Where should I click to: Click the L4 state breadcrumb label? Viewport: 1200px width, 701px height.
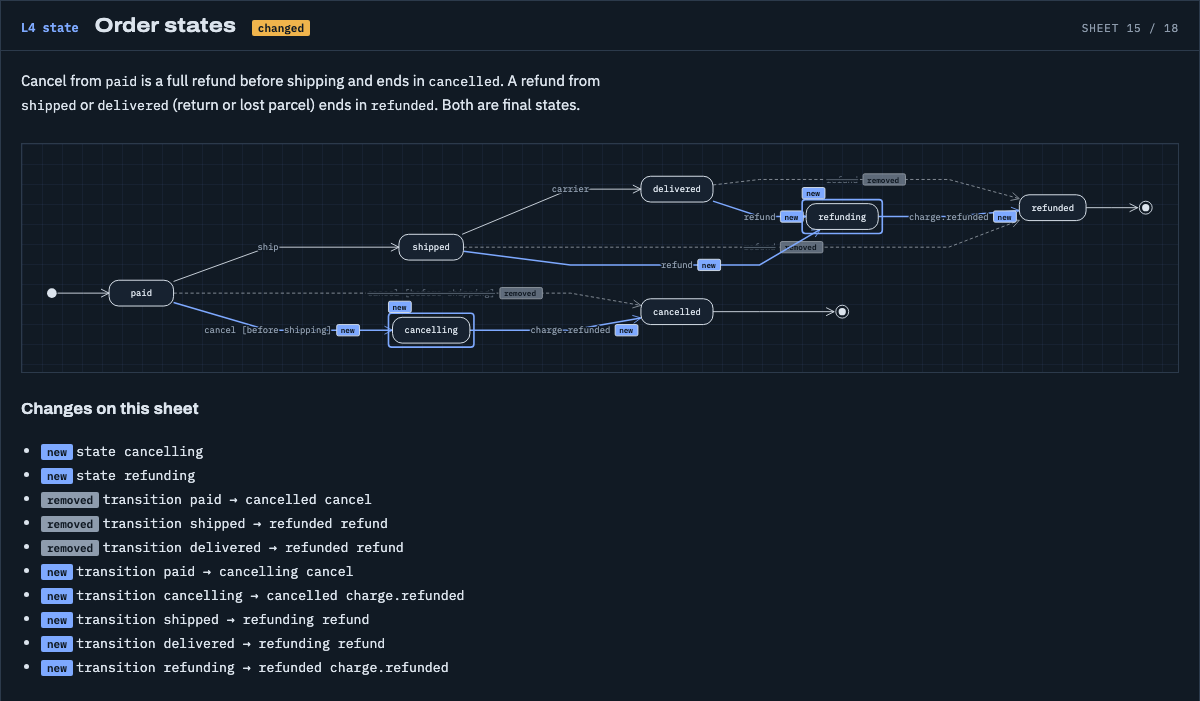[50, 28]
